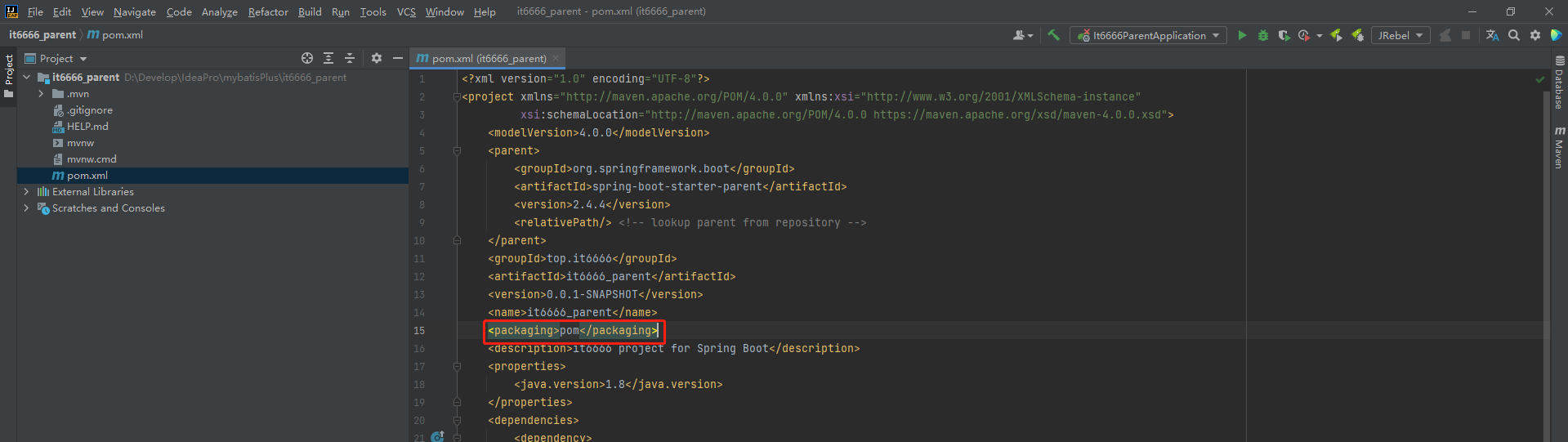Click pom.xml breadcrumb in navigation bar
Screen dimensions: 1568x442
tap(115, 35)
